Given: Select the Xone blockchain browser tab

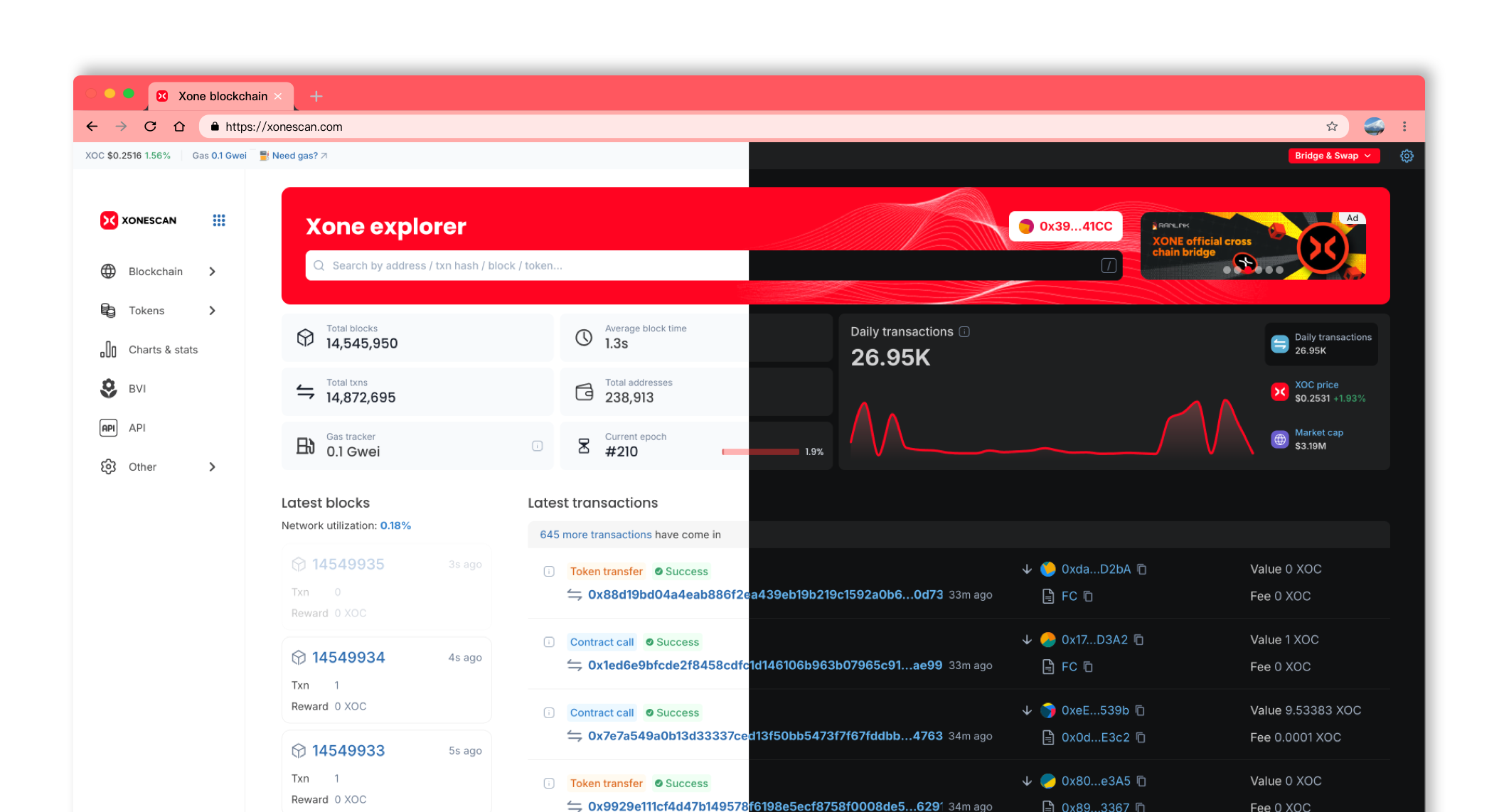Looking at the screenshot, I should pos(222,96).
